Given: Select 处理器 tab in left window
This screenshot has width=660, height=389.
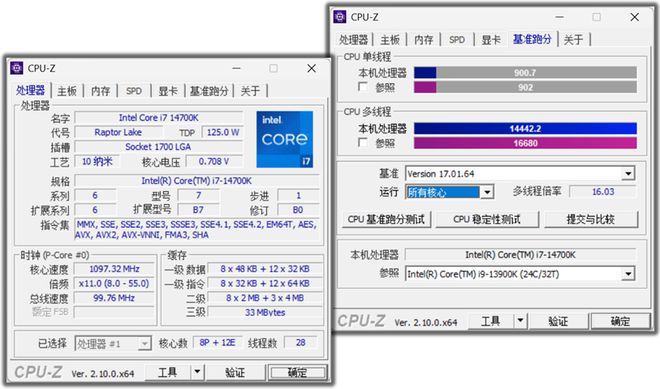Looking at the screenshot, I should click(30, 90).
